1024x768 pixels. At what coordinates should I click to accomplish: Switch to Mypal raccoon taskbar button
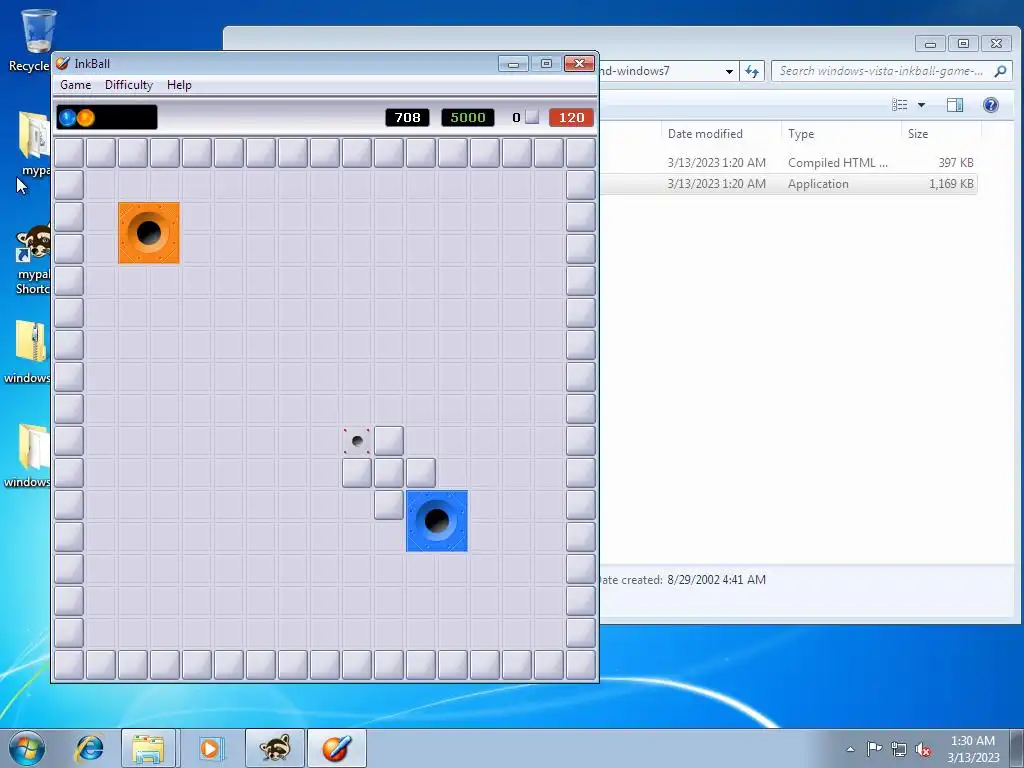click(x=274, y=748)
